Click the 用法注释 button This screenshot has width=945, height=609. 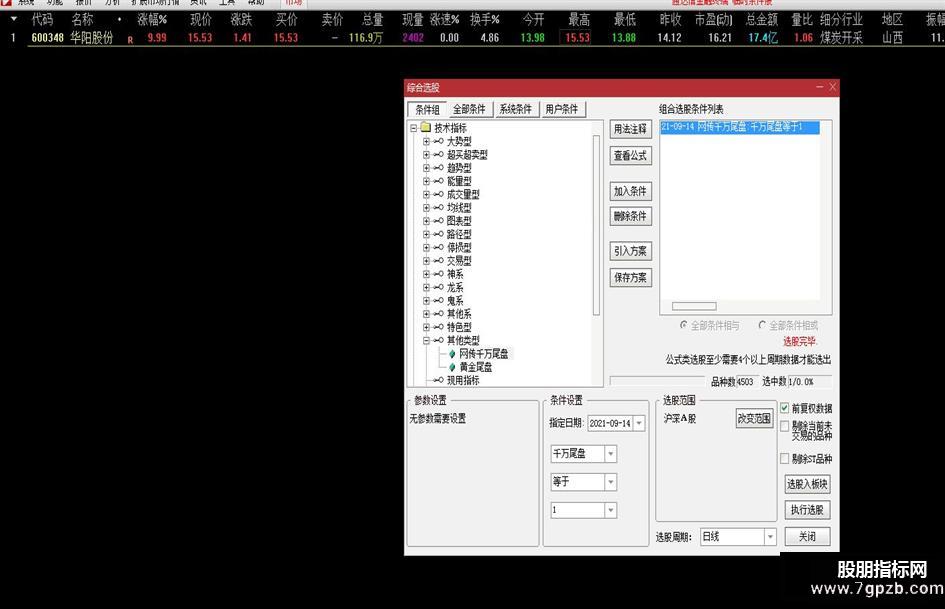630,129
